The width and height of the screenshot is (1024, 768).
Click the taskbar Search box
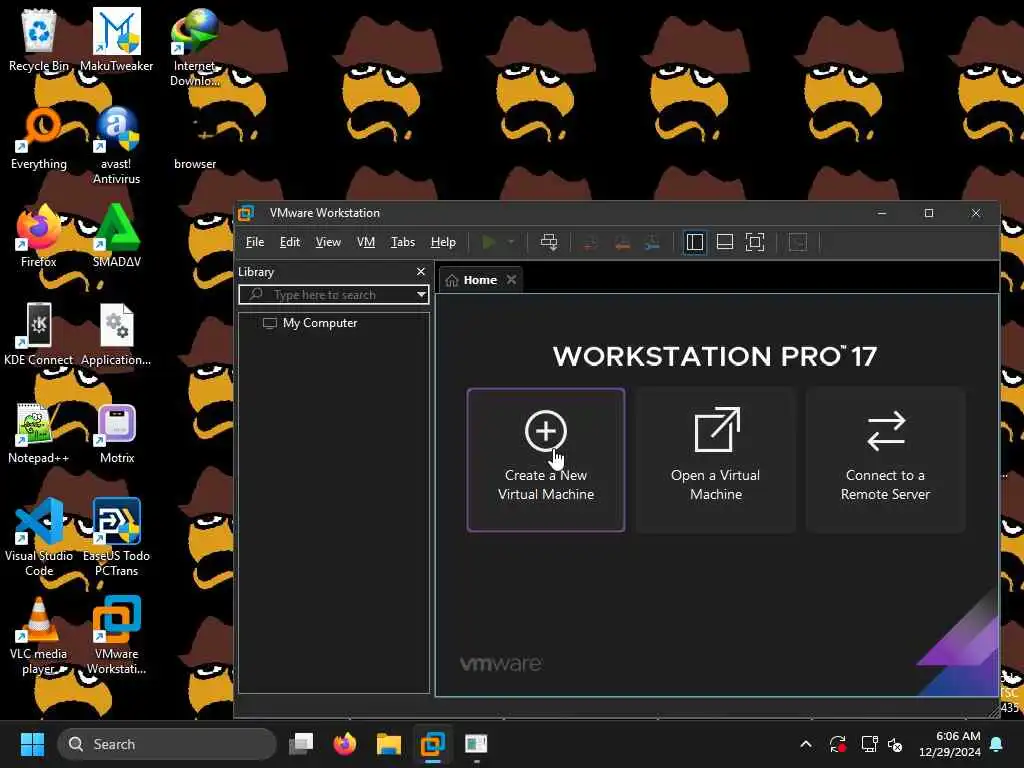tap(167, 744)
